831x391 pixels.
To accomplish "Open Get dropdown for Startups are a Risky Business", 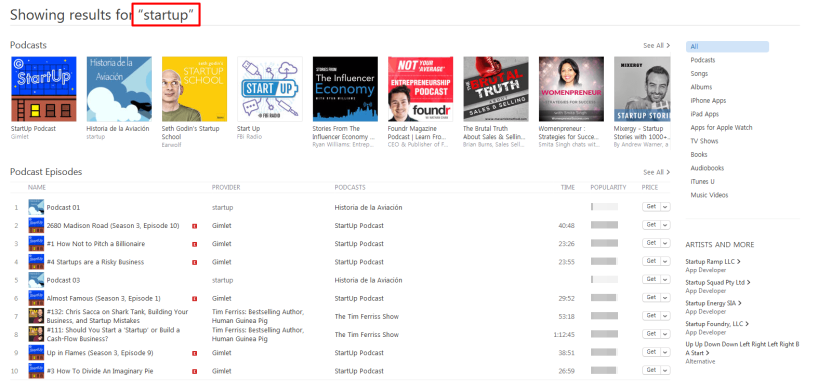I will point(665,261).
